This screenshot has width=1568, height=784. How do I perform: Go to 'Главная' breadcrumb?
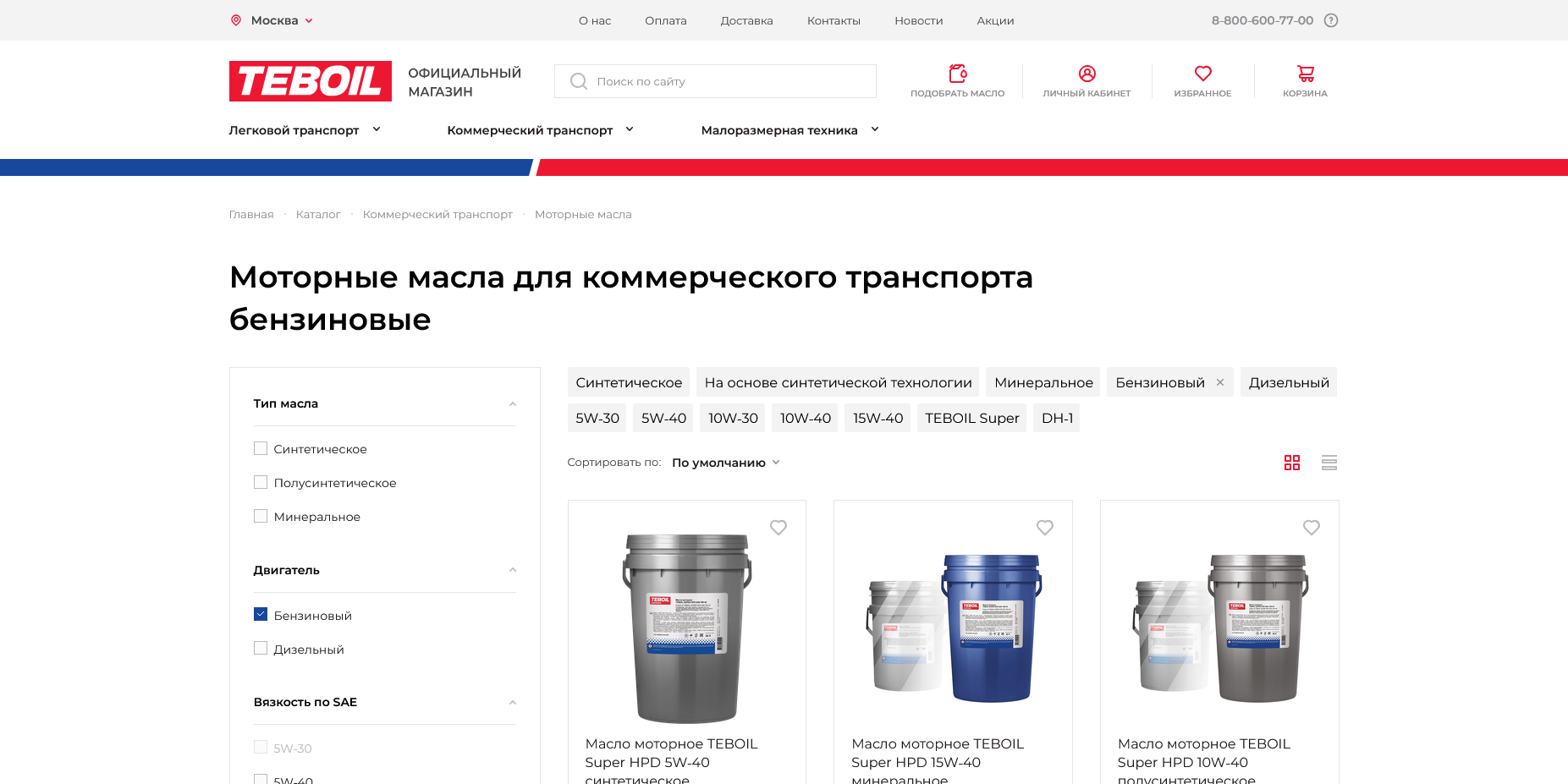(251, 215)
